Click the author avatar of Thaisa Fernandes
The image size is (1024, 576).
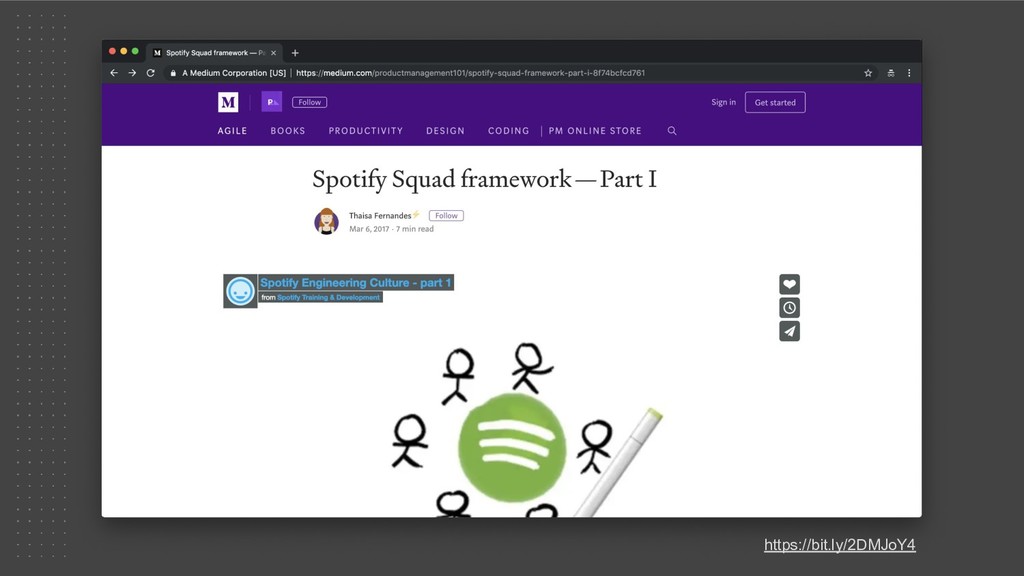point(327,221)
